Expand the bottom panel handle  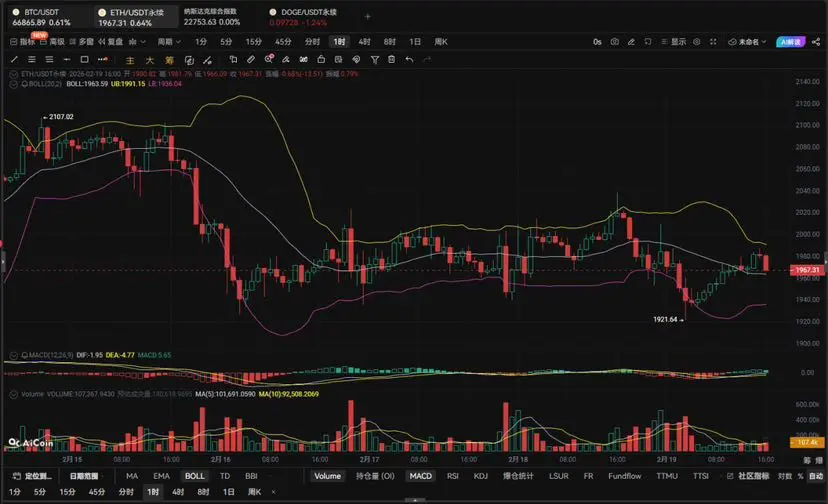415,500
